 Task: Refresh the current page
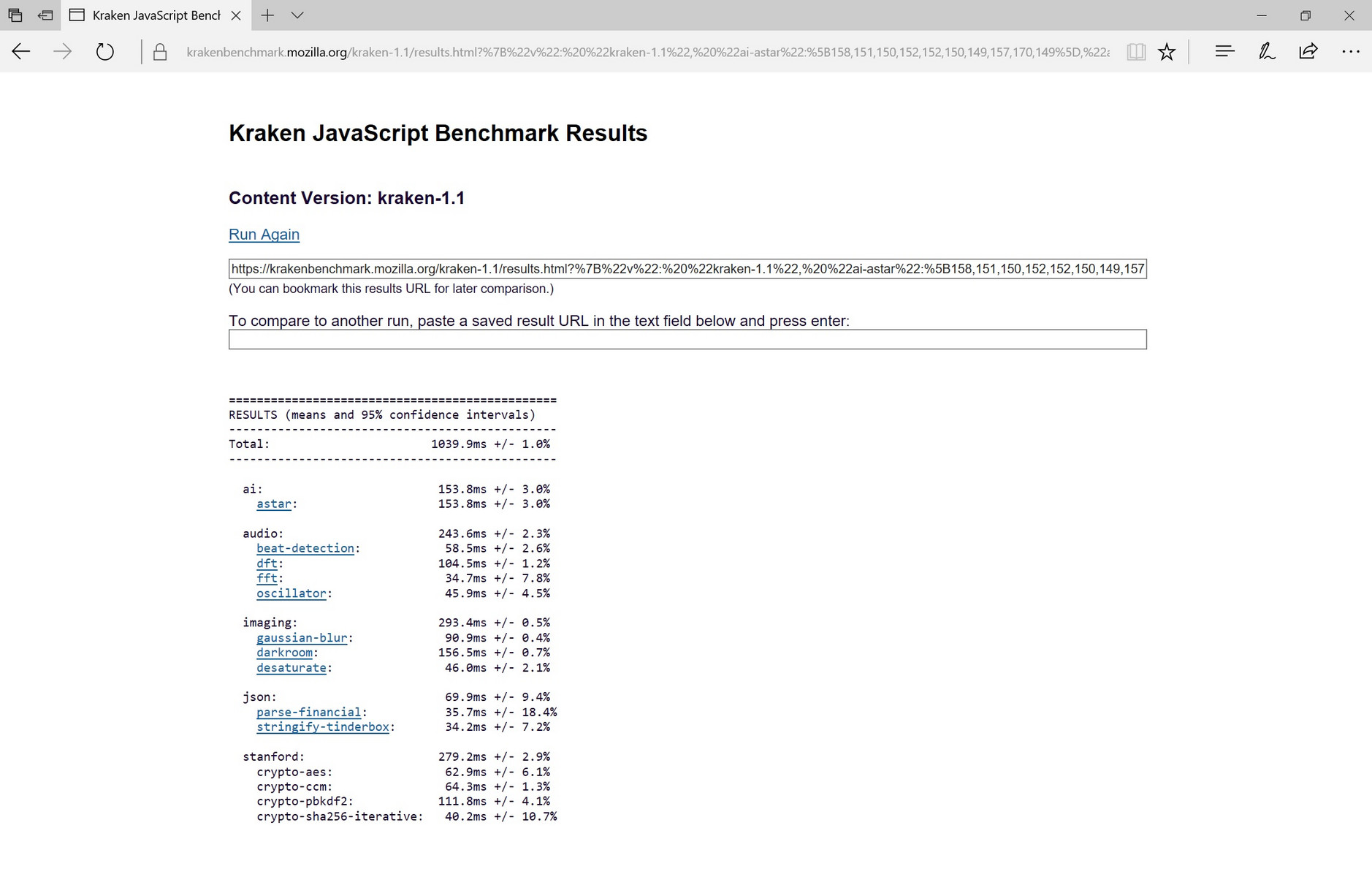click(x=105, y=51)
